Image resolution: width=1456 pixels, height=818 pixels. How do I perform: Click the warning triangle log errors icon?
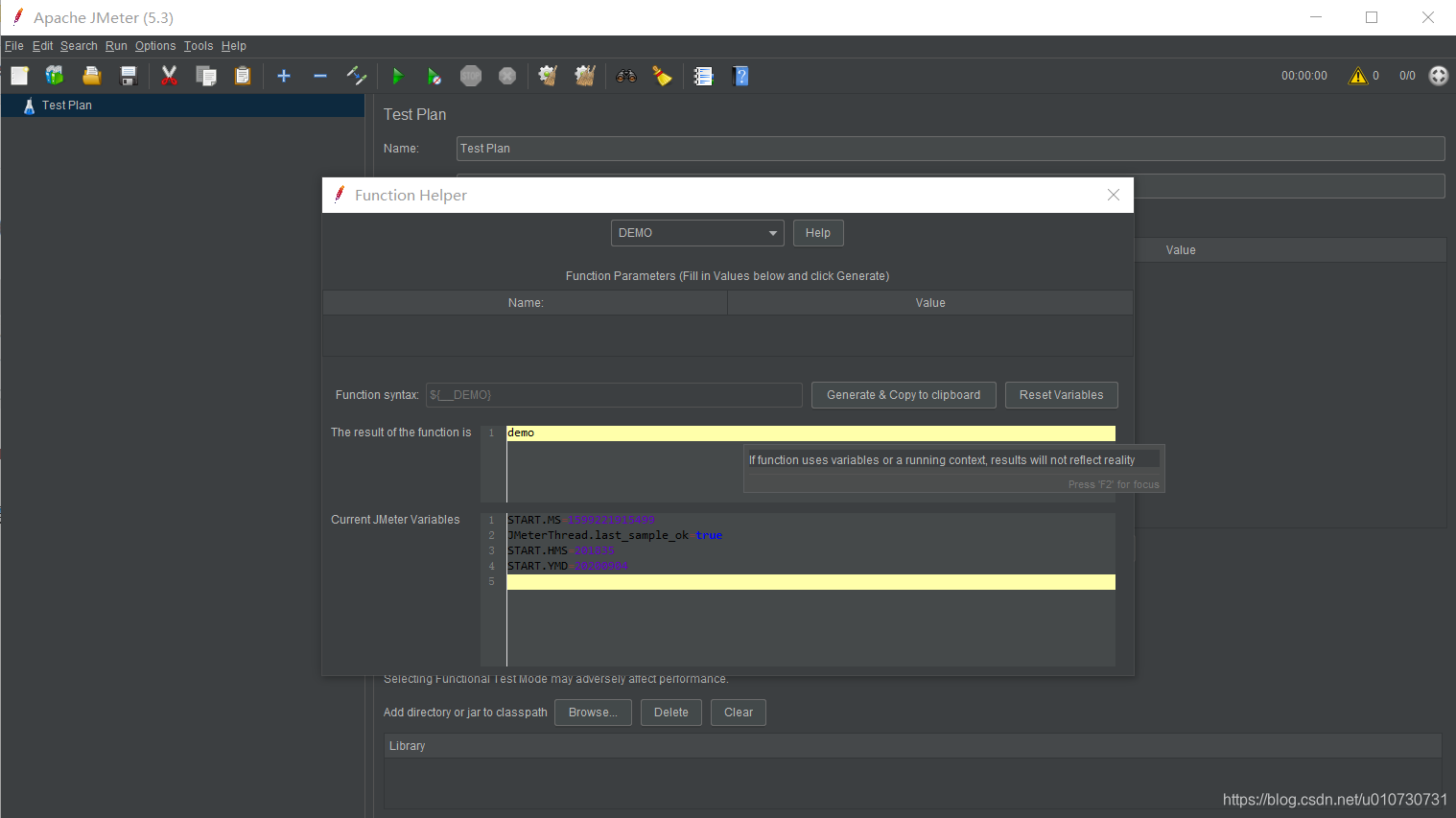tap(1358, 76)
